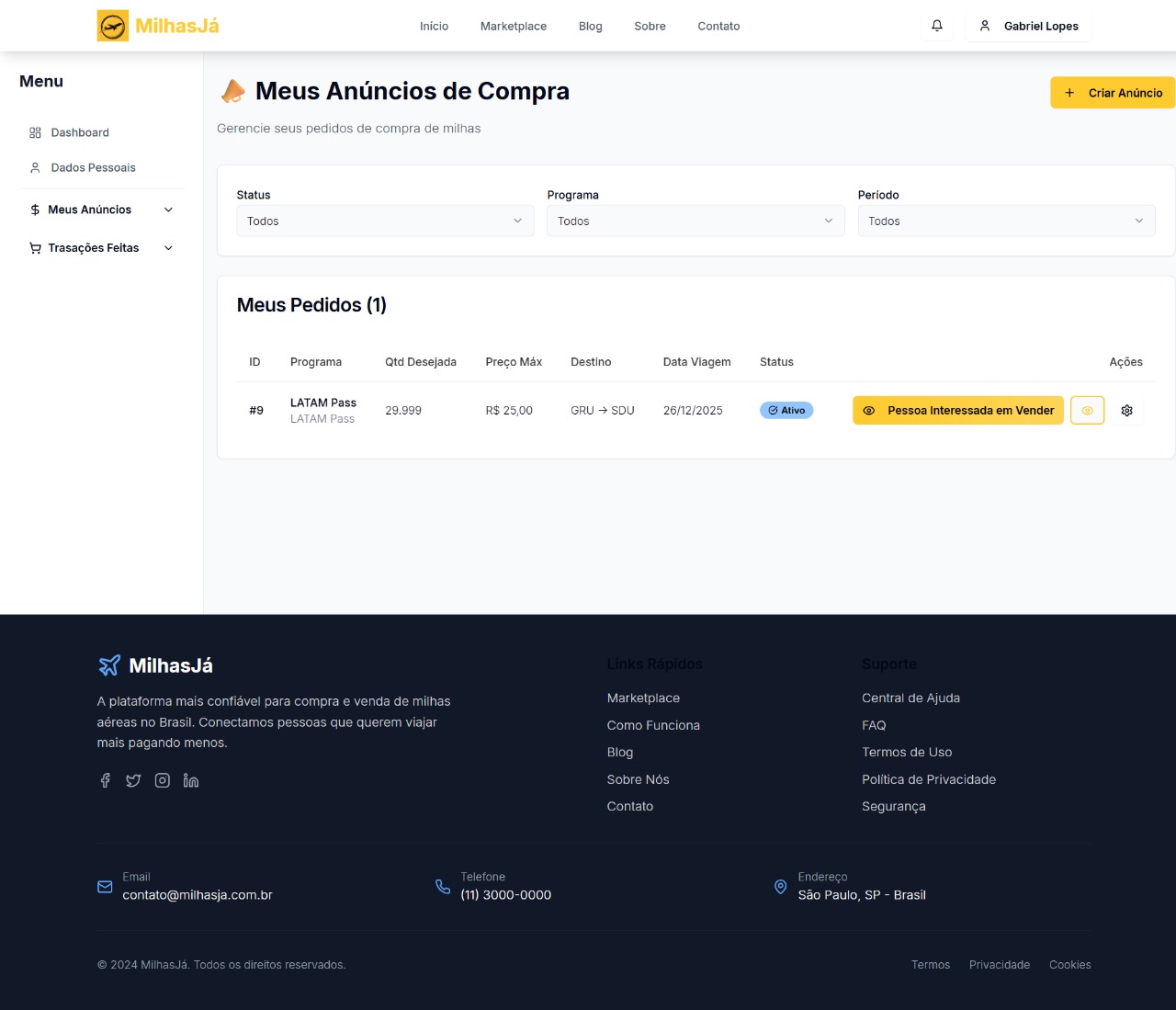Click the Política de Privacidade footer link
1176x1010 pixels.
point(928,779)
